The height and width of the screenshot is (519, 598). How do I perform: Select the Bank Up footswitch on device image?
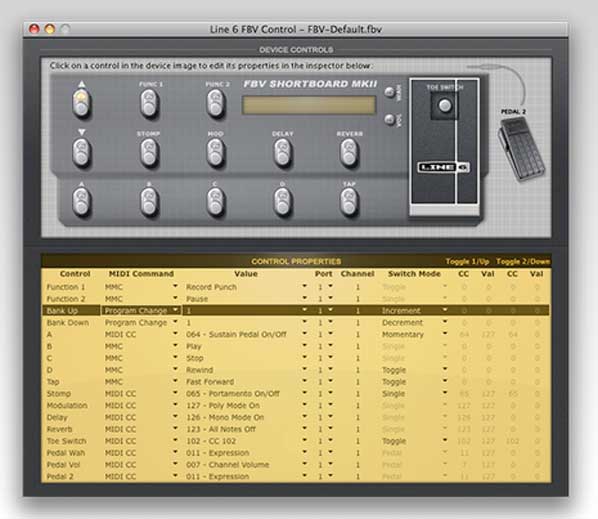point(81,102)
